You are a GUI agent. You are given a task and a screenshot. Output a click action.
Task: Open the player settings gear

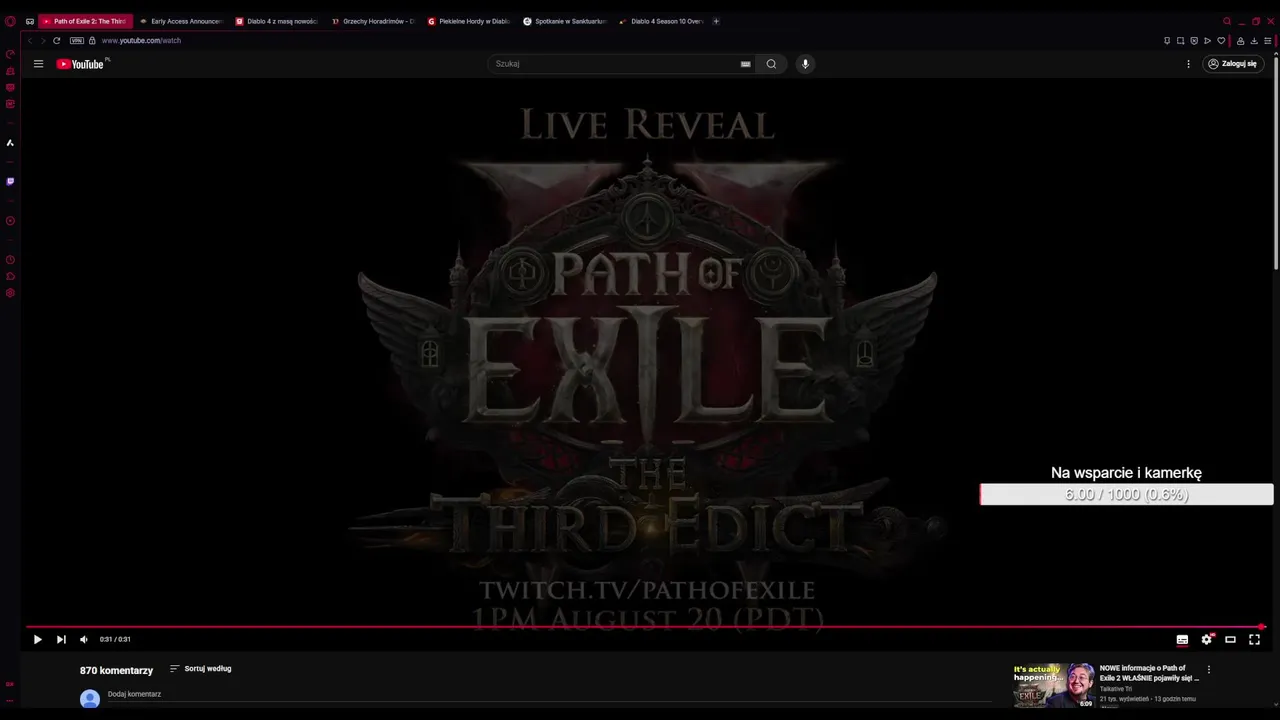pyautogui.click(x=1206, y=640)
